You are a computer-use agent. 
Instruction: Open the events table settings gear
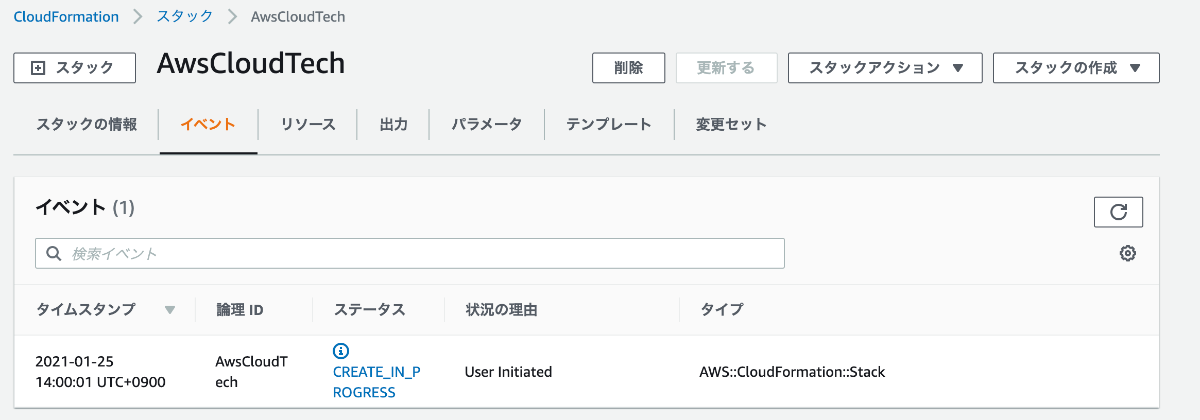1128,254
